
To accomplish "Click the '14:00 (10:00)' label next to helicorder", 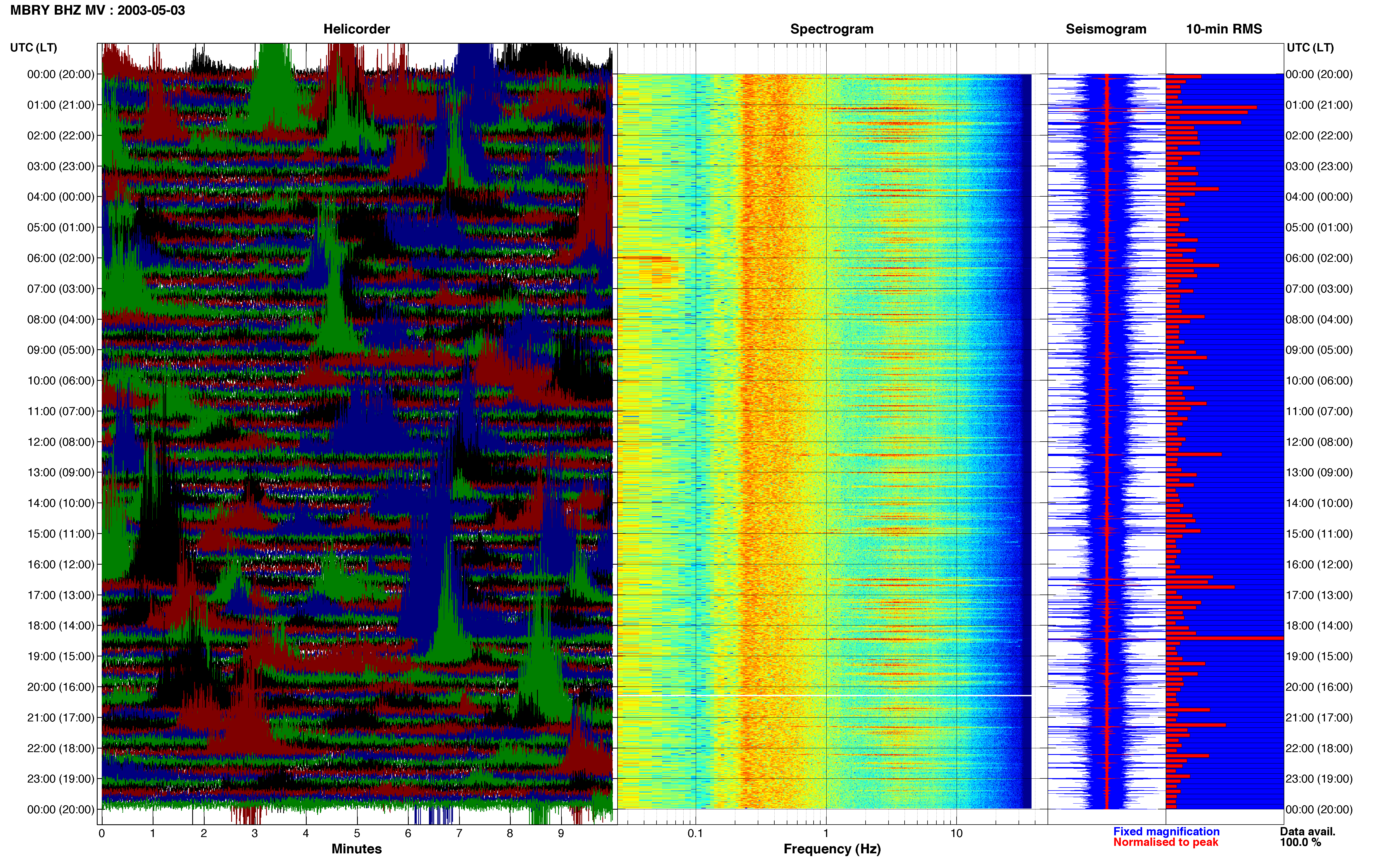I will pyautogui.click(x=61, y=504).
